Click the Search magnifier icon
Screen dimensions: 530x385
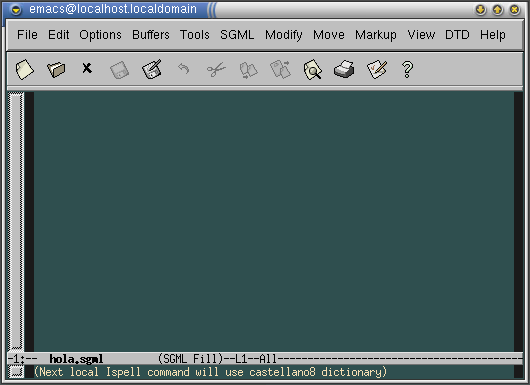click(x=313, y=69)
